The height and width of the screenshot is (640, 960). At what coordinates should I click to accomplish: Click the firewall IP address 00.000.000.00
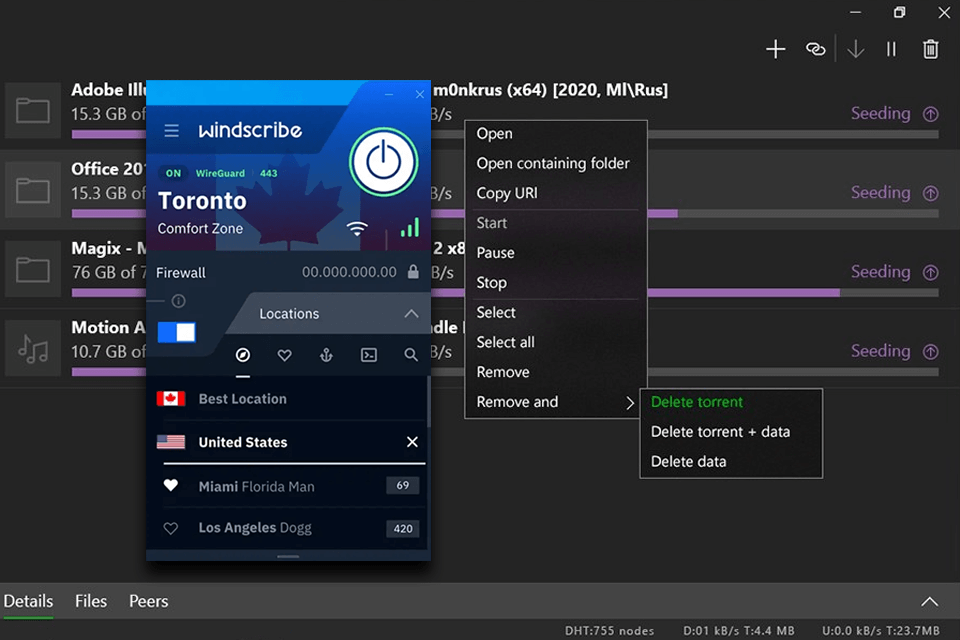click(x=349, y=272)
